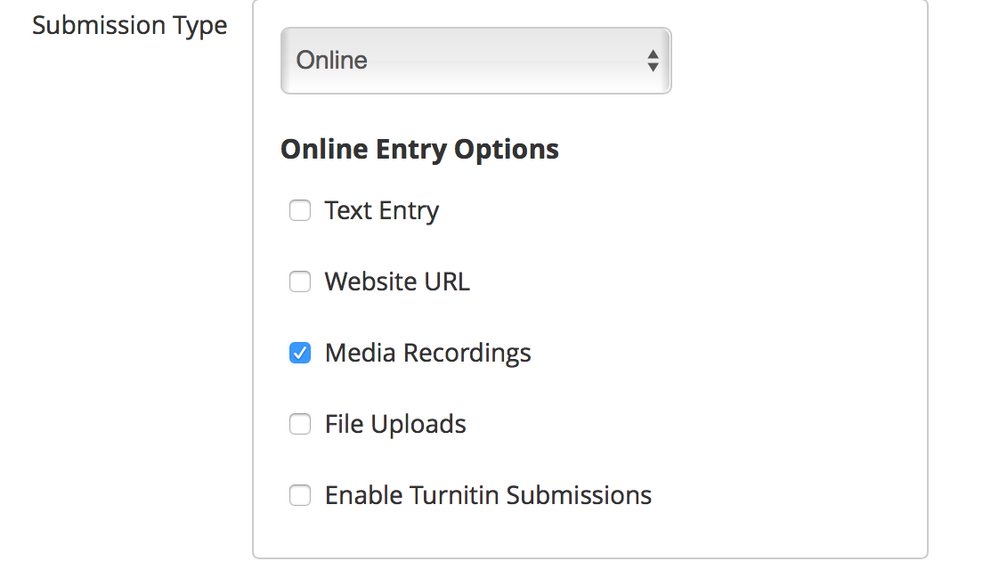Click the upward triangle in the Online selector
999x579 pixels.
(652, 53)
